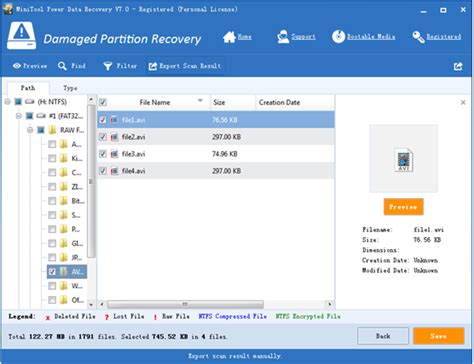The width and height of the screenshot is (474, 364).
Task: Check the Ot... folder checkbox
Action: point(52,300)
